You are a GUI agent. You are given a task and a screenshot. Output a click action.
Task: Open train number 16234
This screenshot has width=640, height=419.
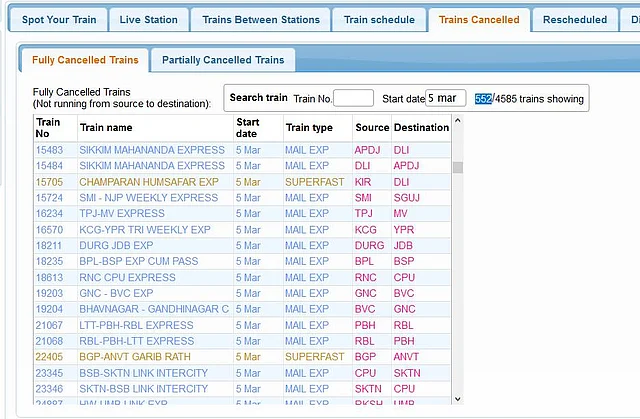49,213
